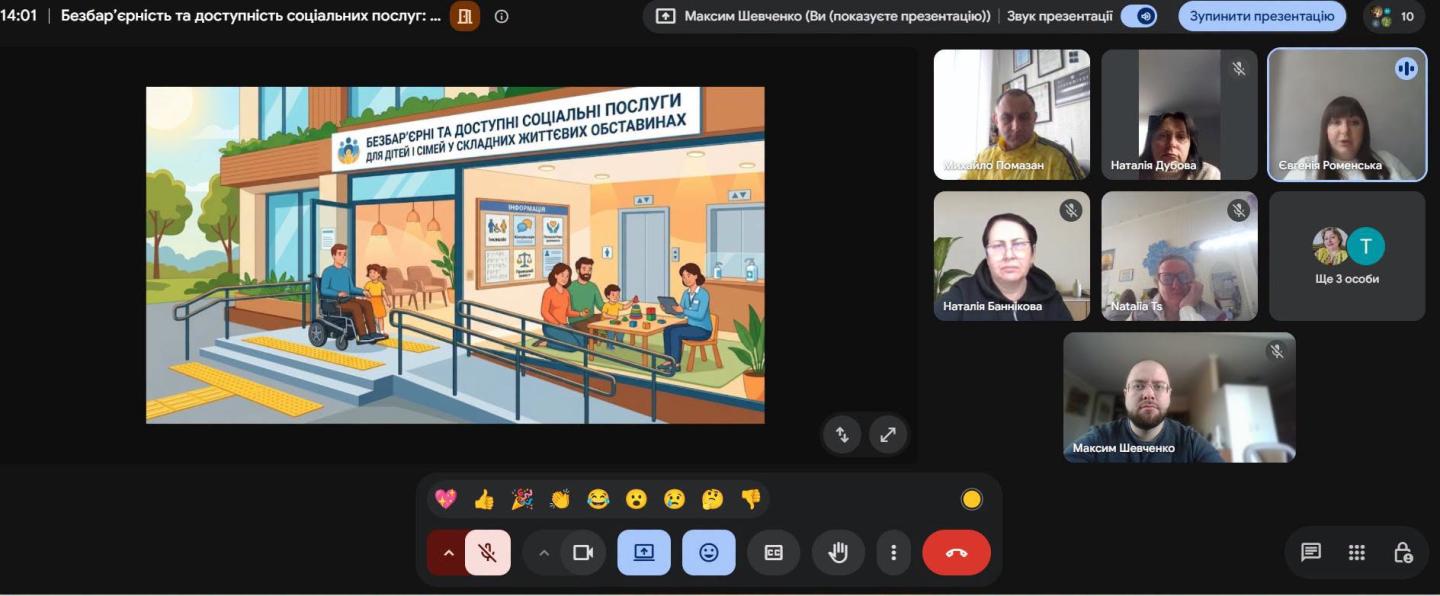Open more options menu
1440x596 pixels.
click(893, 553)
